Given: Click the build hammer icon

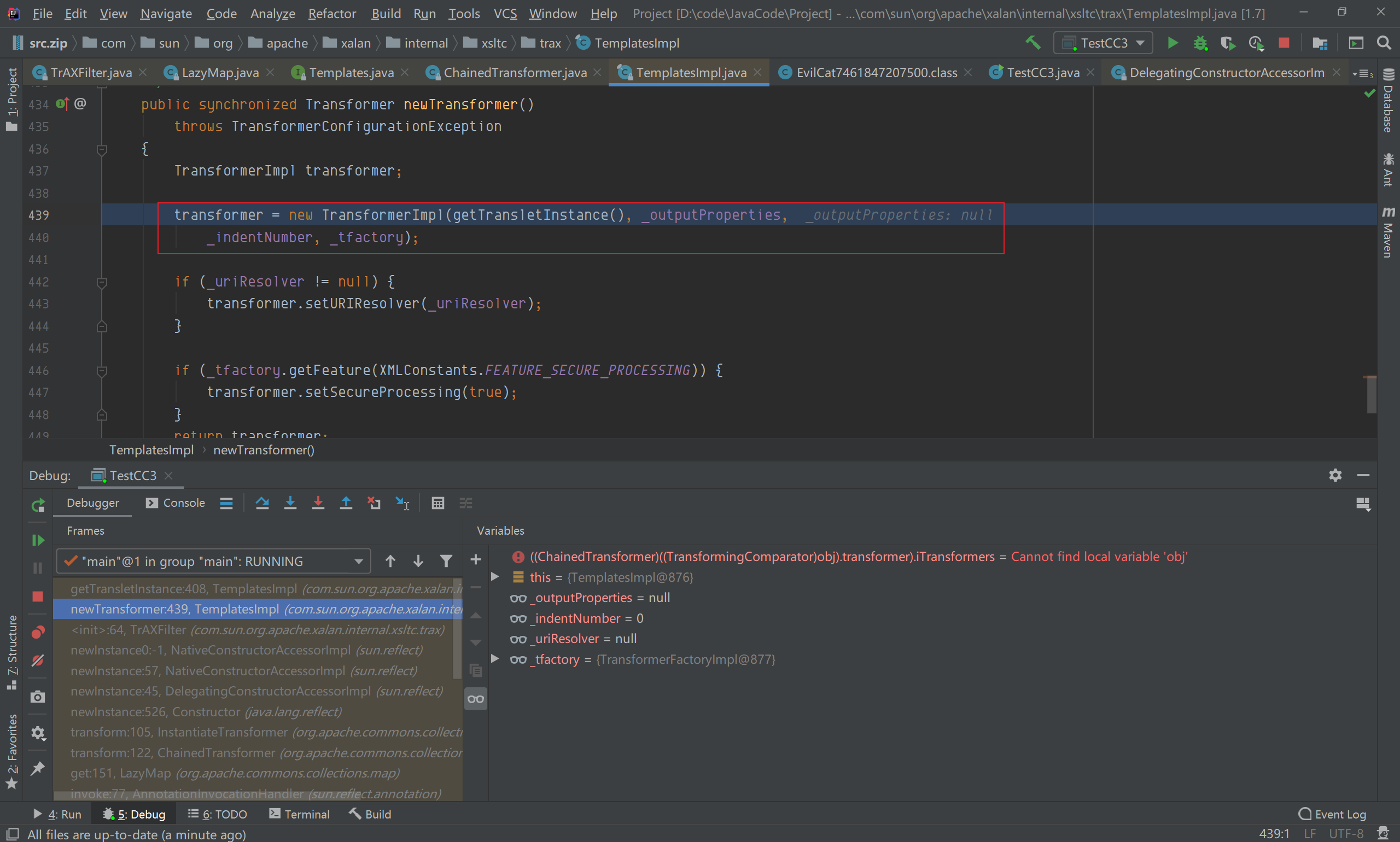Looking at the screenshot, I should pos(1032,43).
